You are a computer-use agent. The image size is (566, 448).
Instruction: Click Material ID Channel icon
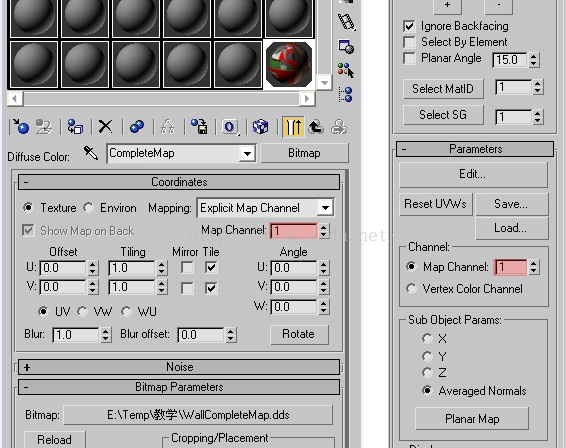(230, 127)
